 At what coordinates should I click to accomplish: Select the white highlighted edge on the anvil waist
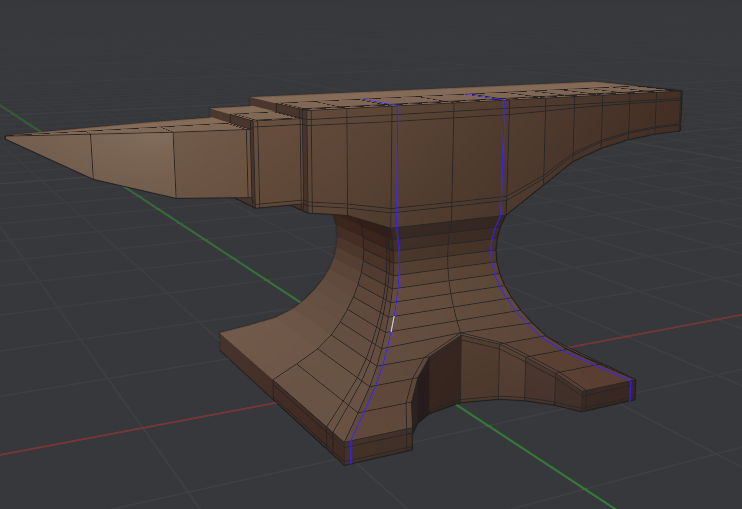[x=393, y=324]
